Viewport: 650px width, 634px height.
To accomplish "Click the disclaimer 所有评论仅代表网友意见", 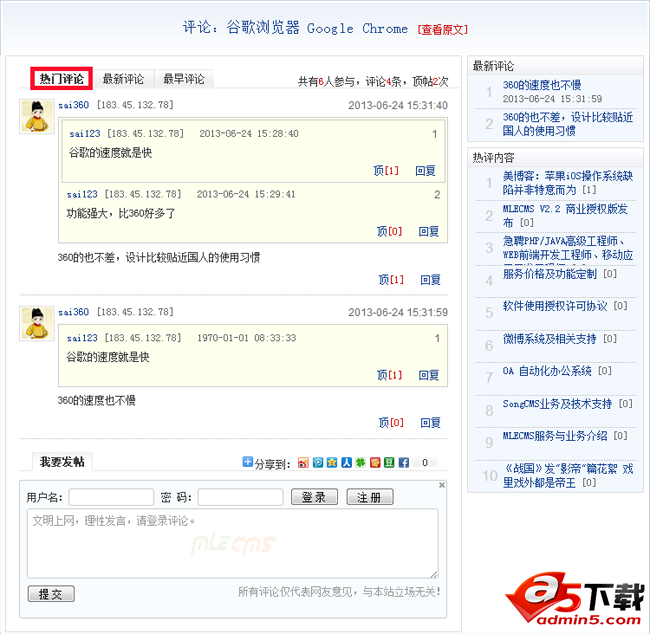I will 339,592.
